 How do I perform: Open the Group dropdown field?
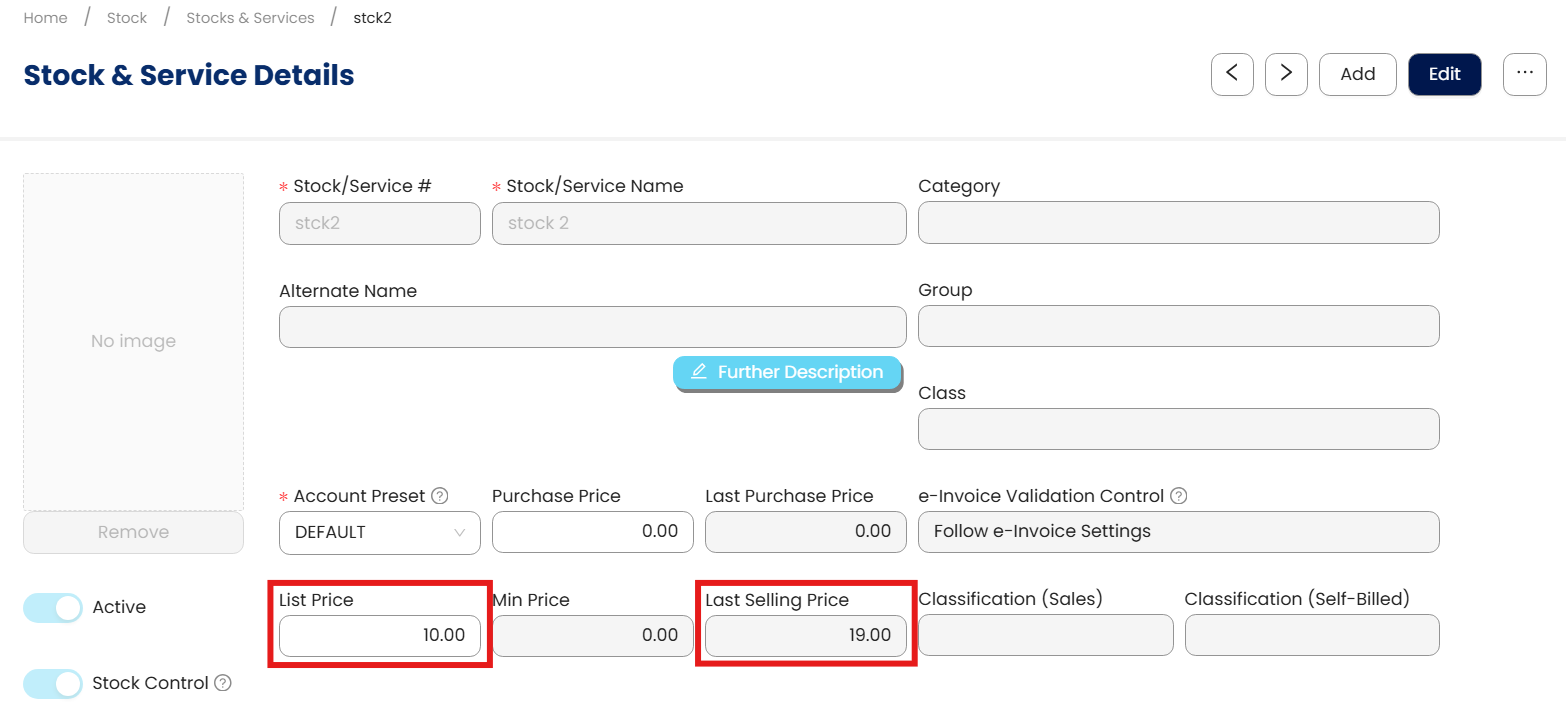1178,326
